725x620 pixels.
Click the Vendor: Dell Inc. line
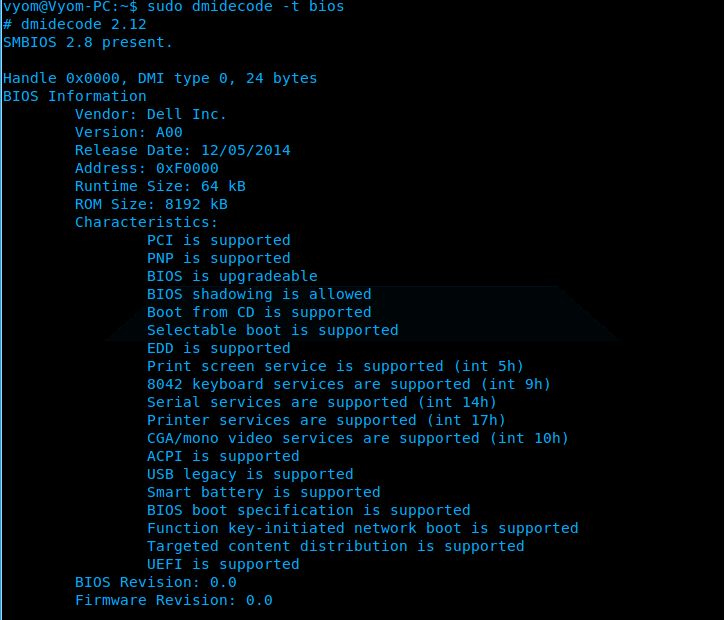click(151, 115)
